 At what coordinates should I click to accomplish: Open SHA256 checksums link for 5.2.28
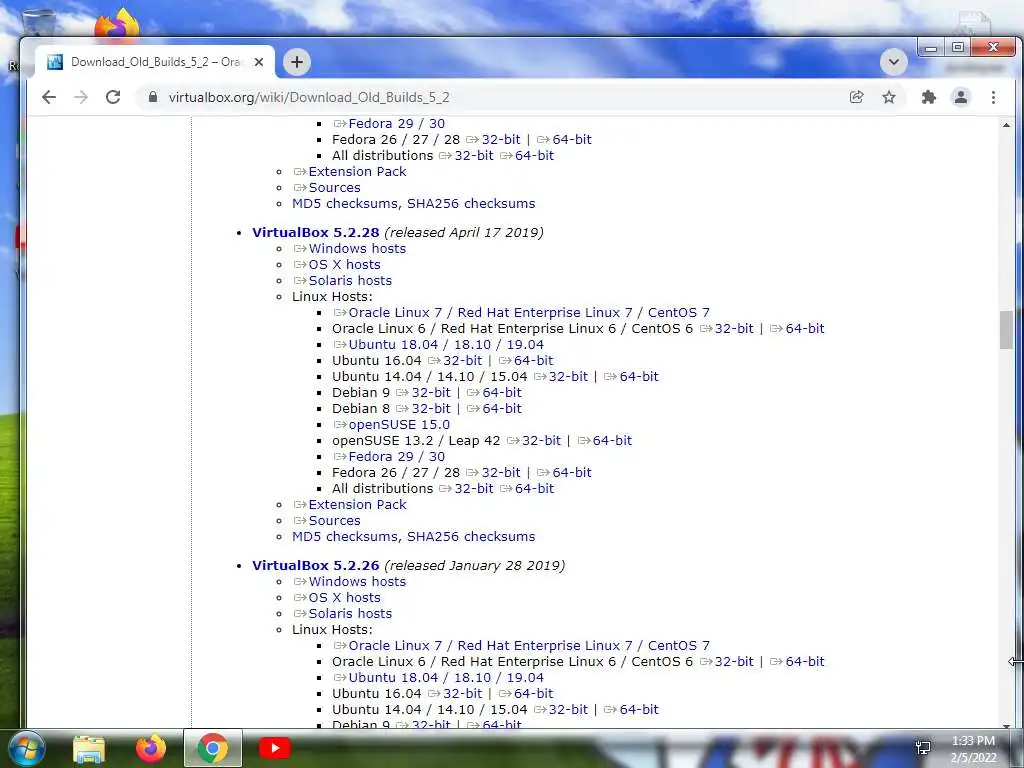pyautogui.click(x=471, y=537)
